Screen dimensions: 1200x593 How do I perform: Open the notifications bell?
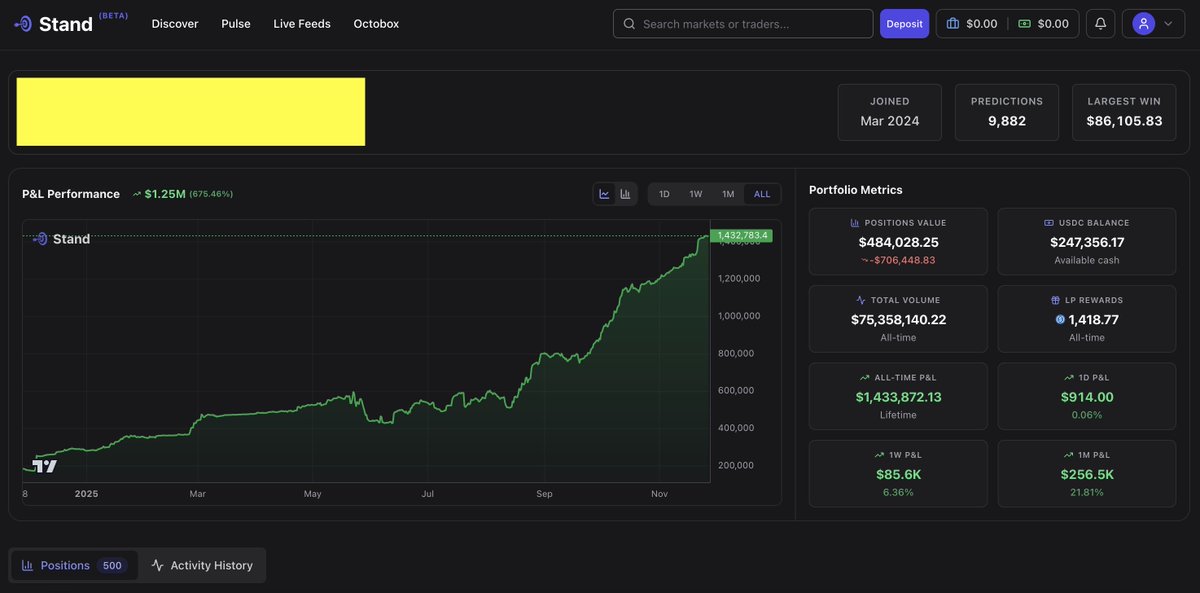click(x=1100, y=24)
